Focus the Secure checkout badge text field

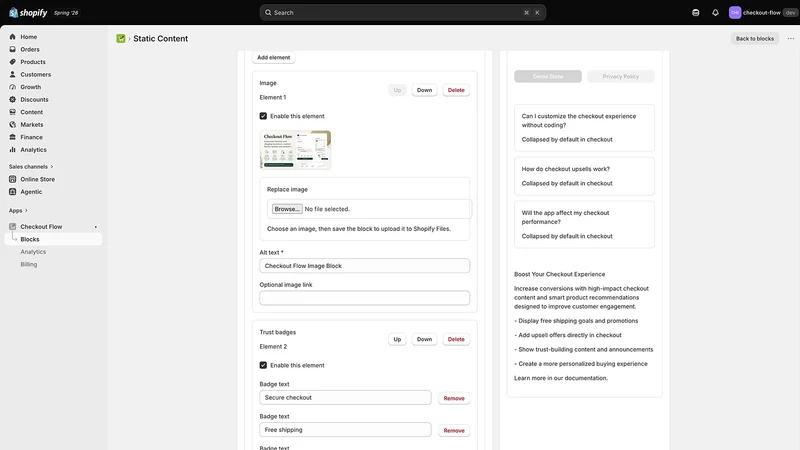(345, 397)
